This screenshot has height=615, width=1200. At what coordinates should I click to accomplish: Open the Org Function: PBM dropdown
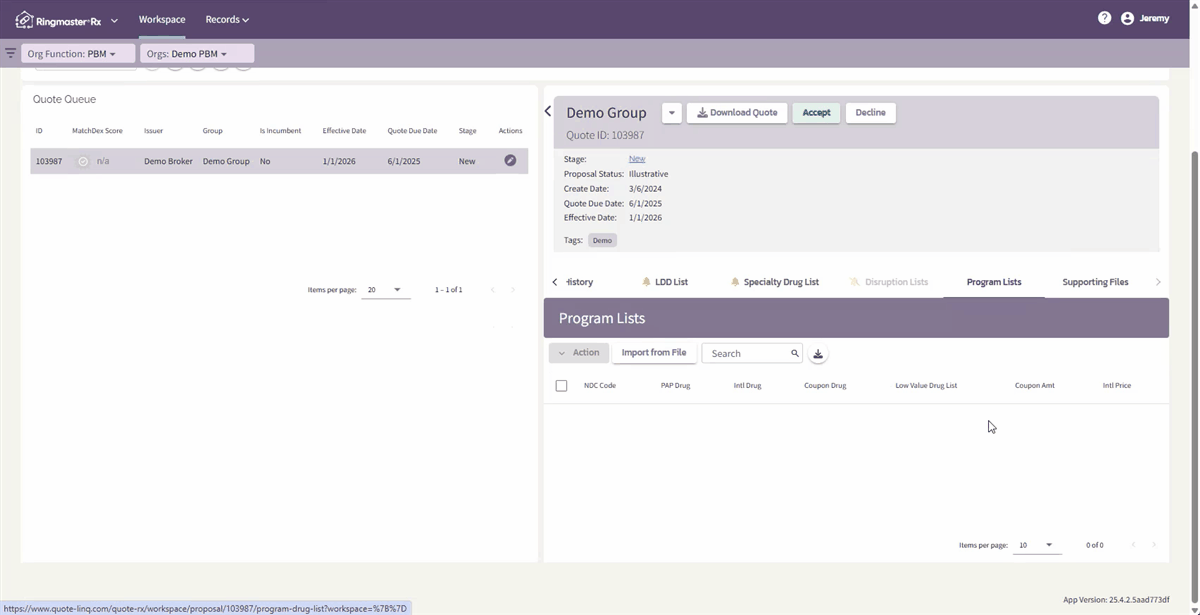tap(78, 53)
